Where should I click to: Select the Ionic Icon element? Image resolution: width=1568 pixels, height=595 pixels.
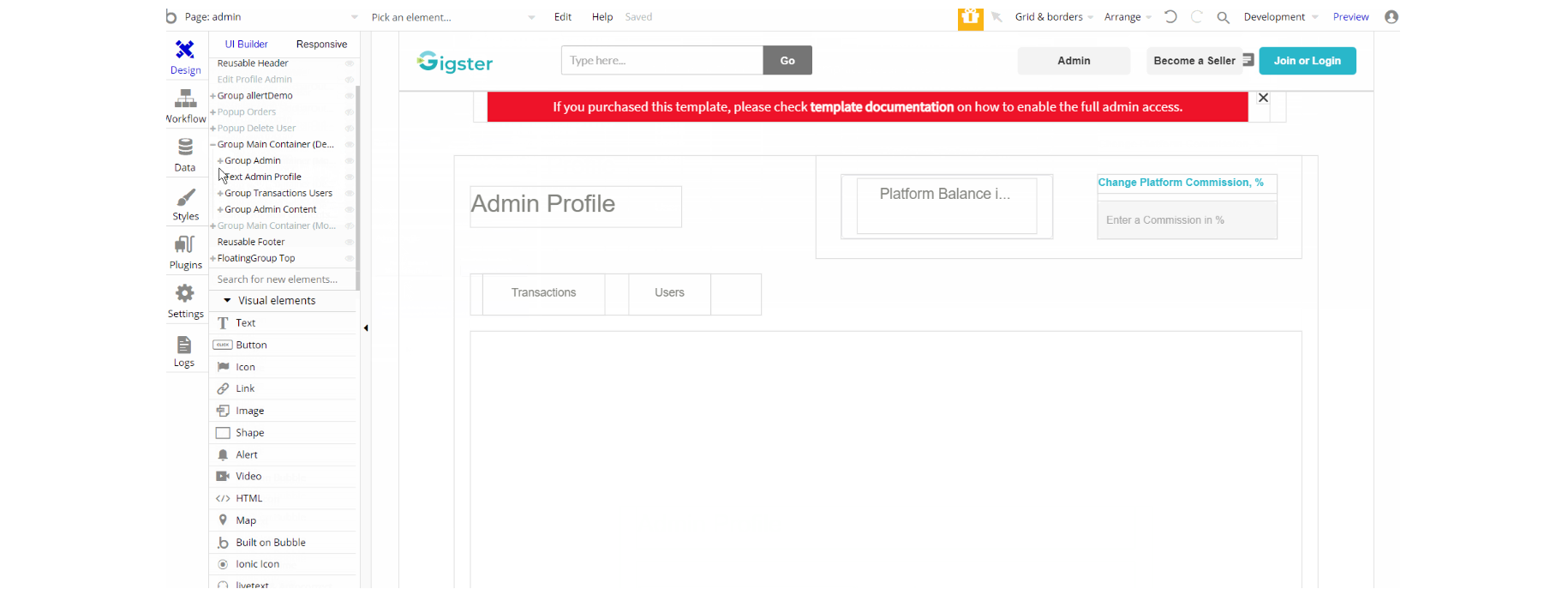(x=284, y=564)
